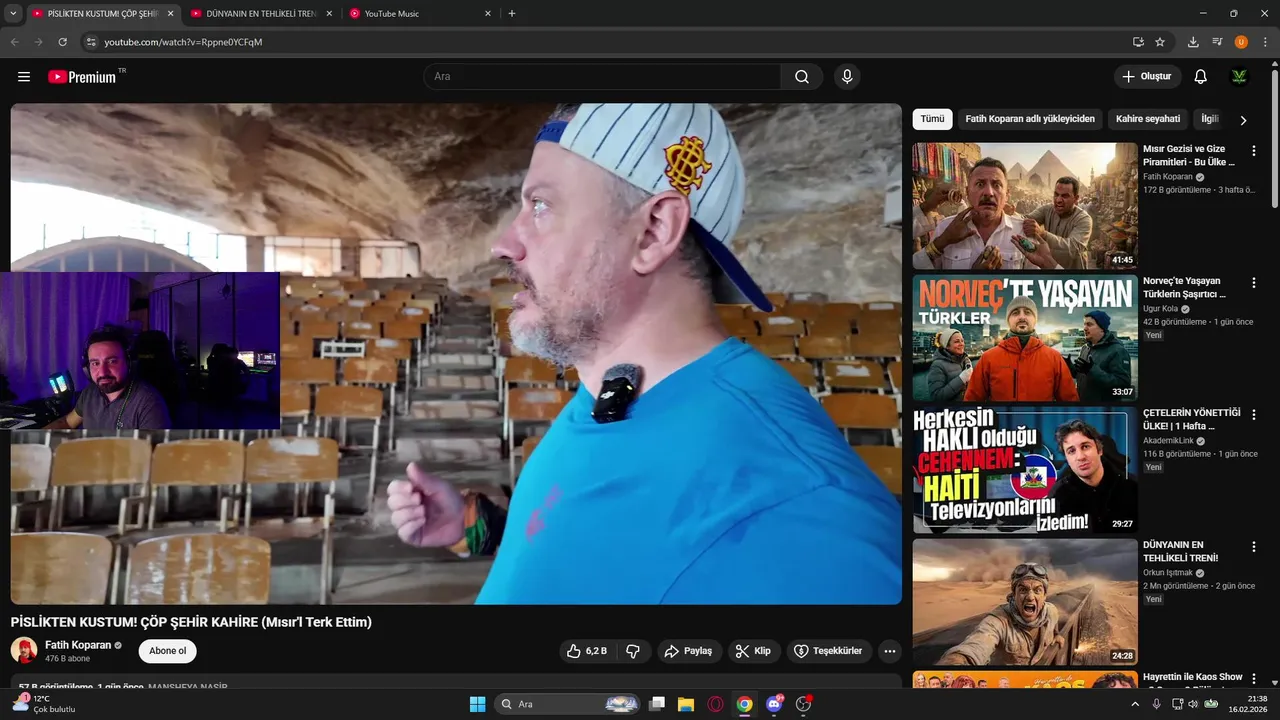Open options for DÜNYANIN EN TEHLİKELİ TRENİ video
This screenshot has height=720, width=1280.
(x=1254, y=547)
